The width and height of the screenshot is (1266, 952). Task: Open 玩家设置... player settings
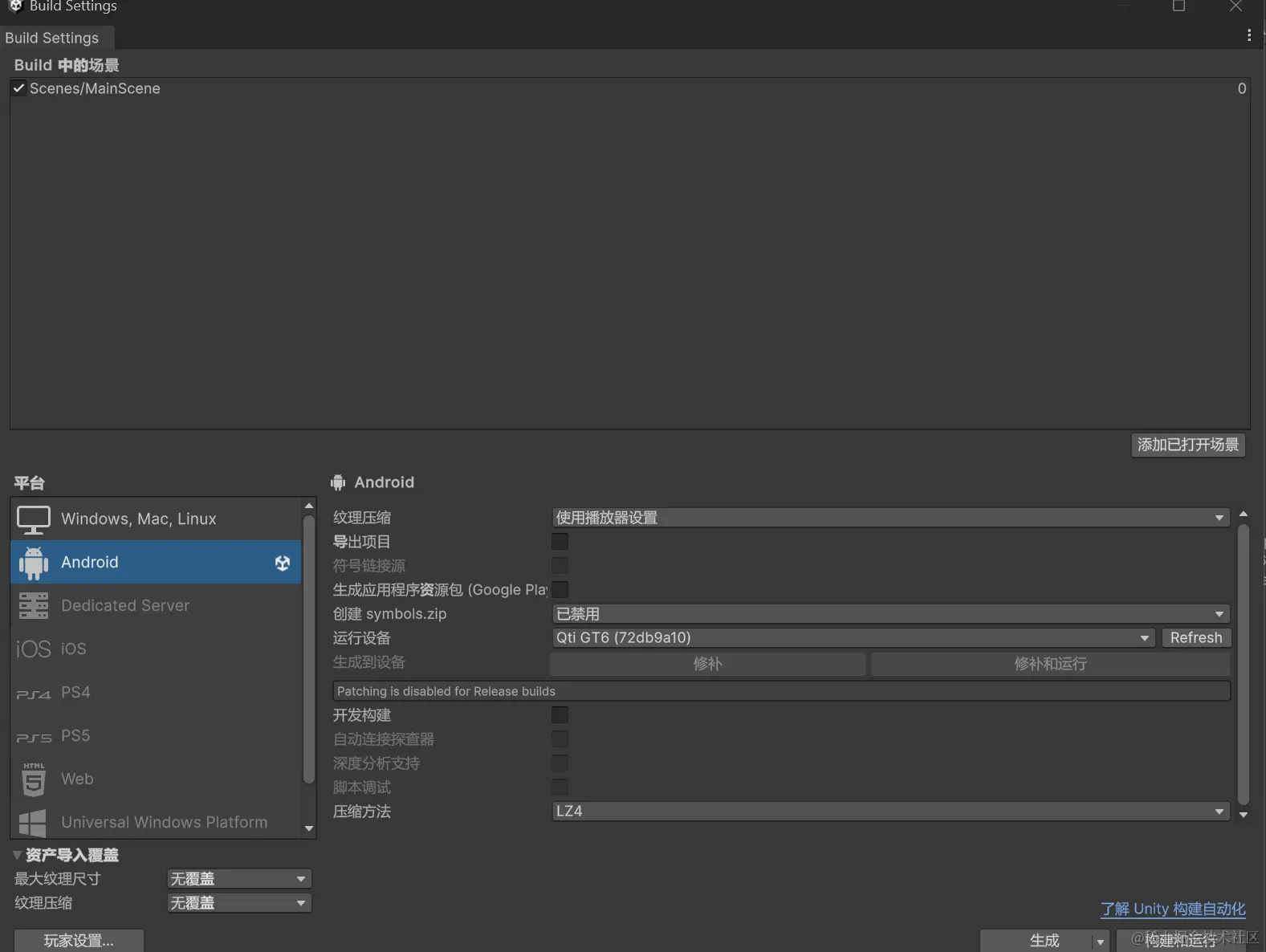[x=79, y=941]
